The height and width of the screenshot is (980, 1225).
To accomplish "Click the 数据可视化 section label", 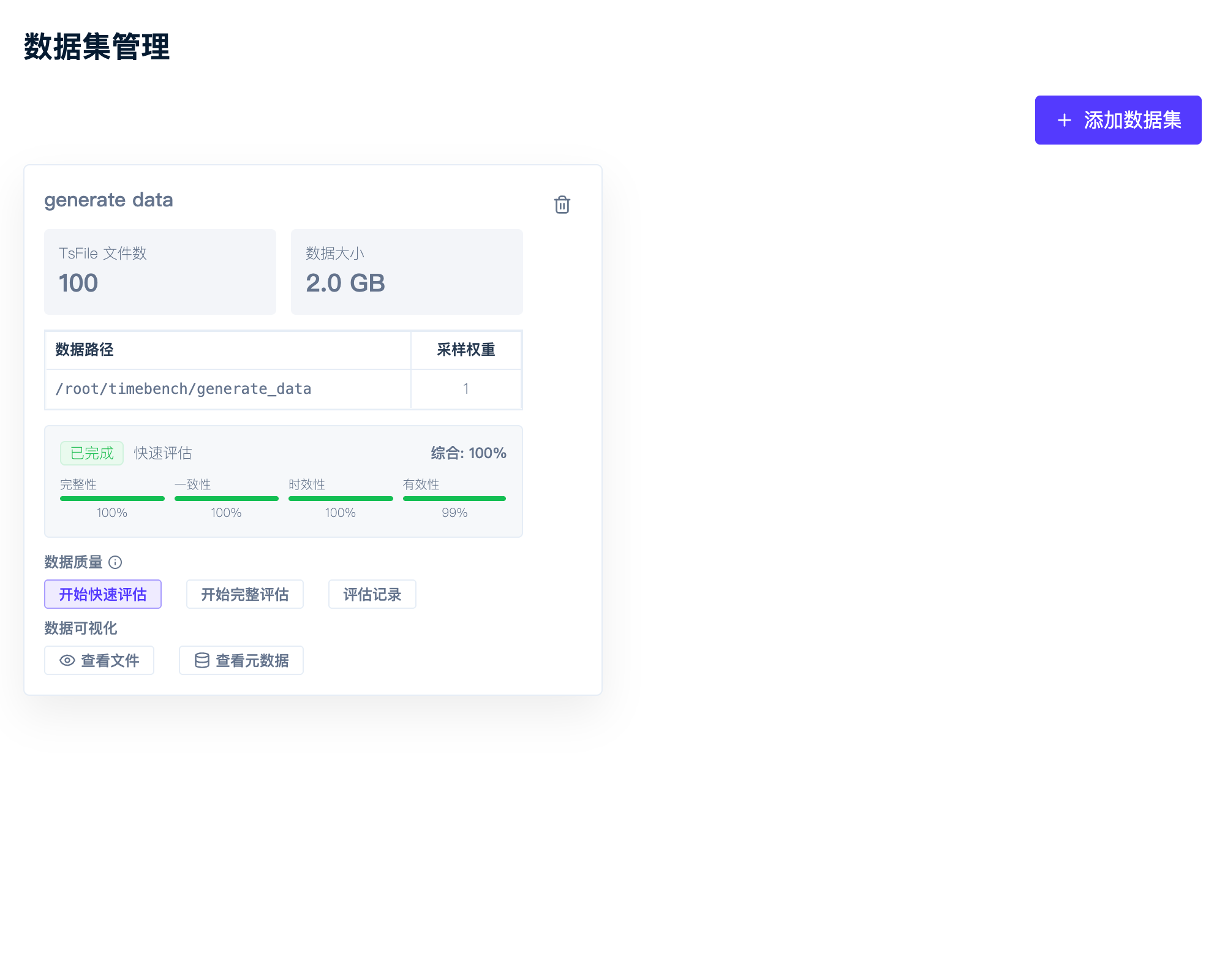I will pyautogui.click(x=81, y=628).
